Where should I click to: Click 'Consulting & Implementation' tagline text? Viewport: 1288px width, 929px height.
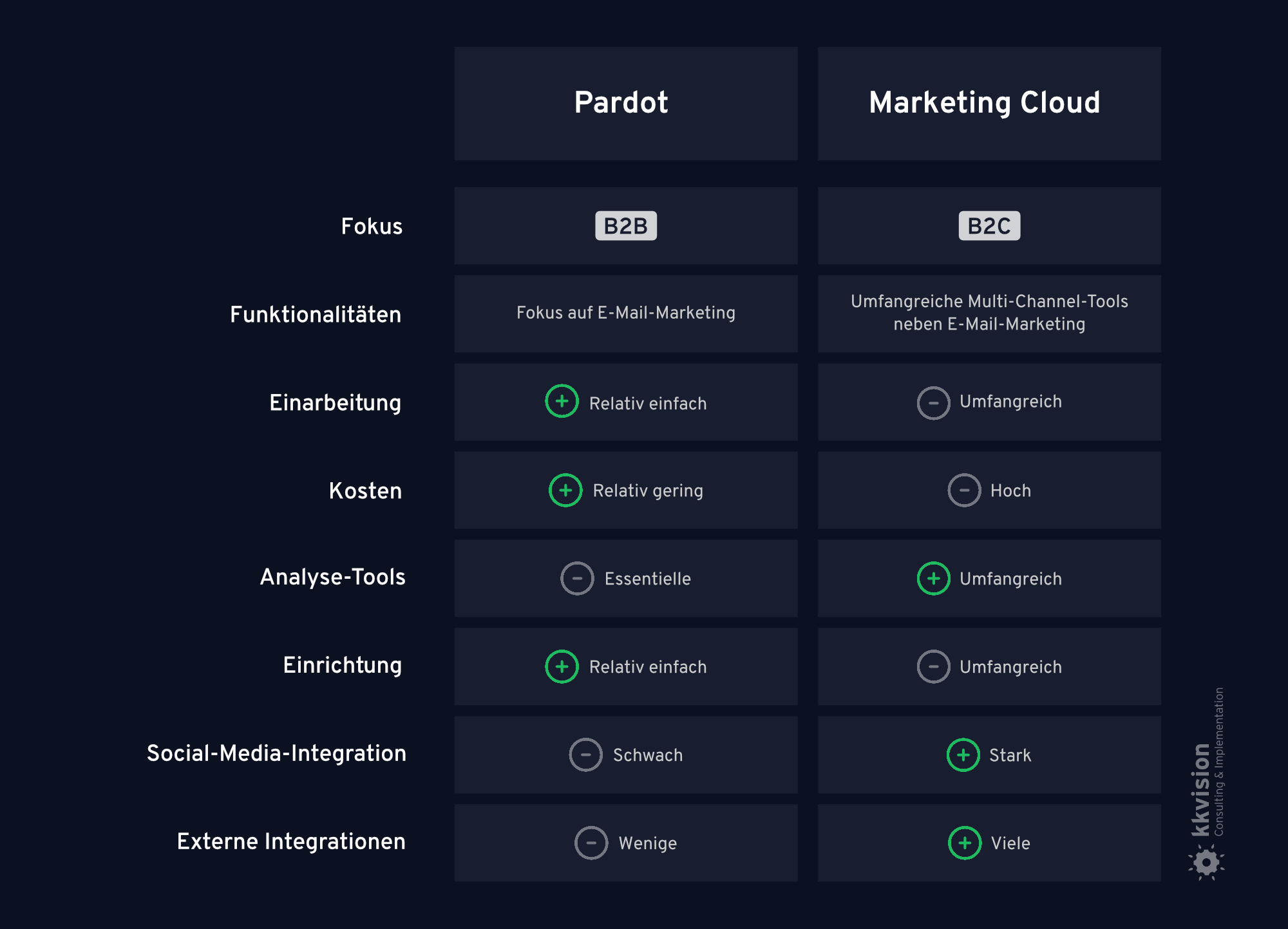click(1218, 762)
